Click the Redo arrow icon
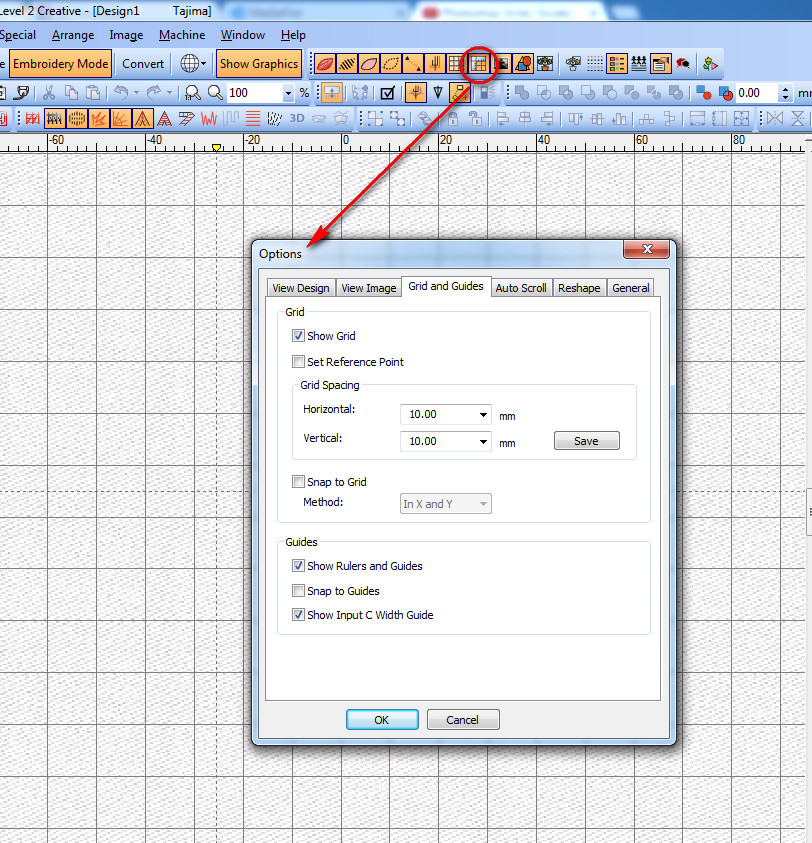The image size is (812, 843). point(154,93)
